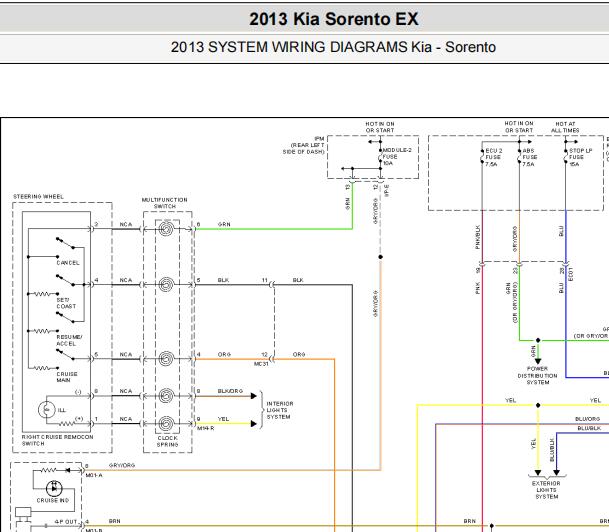This screenshot has height=532, width=609.
Task: Click the STEERING WHEEL label
Action: click(x=38, y=197)
